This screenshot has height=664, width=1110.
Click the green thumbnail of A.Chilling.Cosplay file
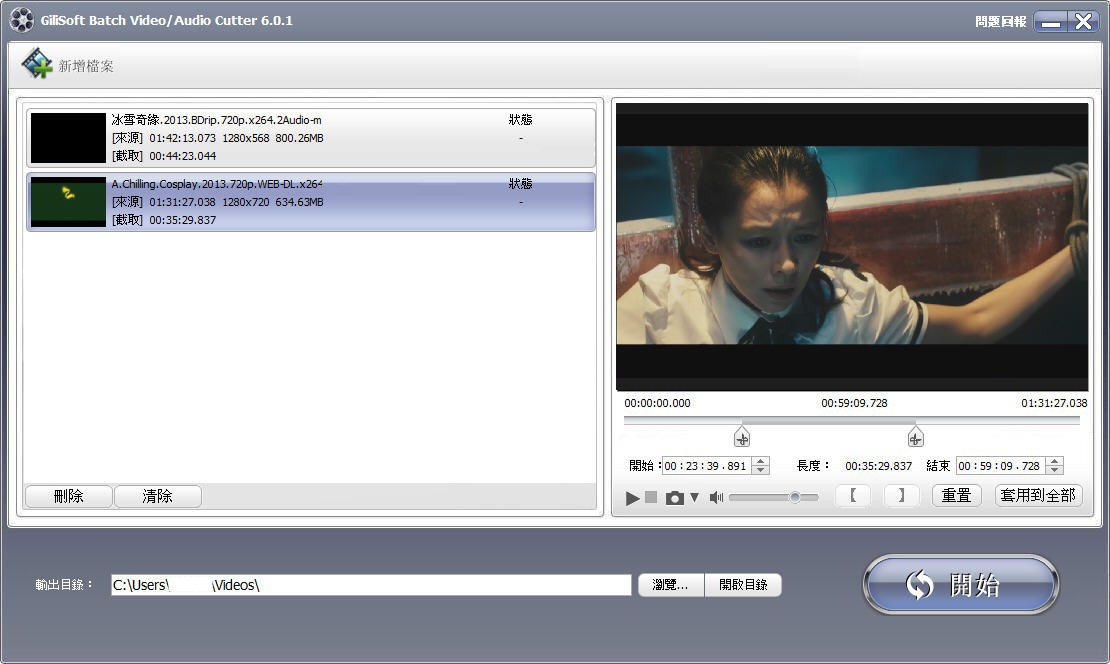[x=68, y=202]
